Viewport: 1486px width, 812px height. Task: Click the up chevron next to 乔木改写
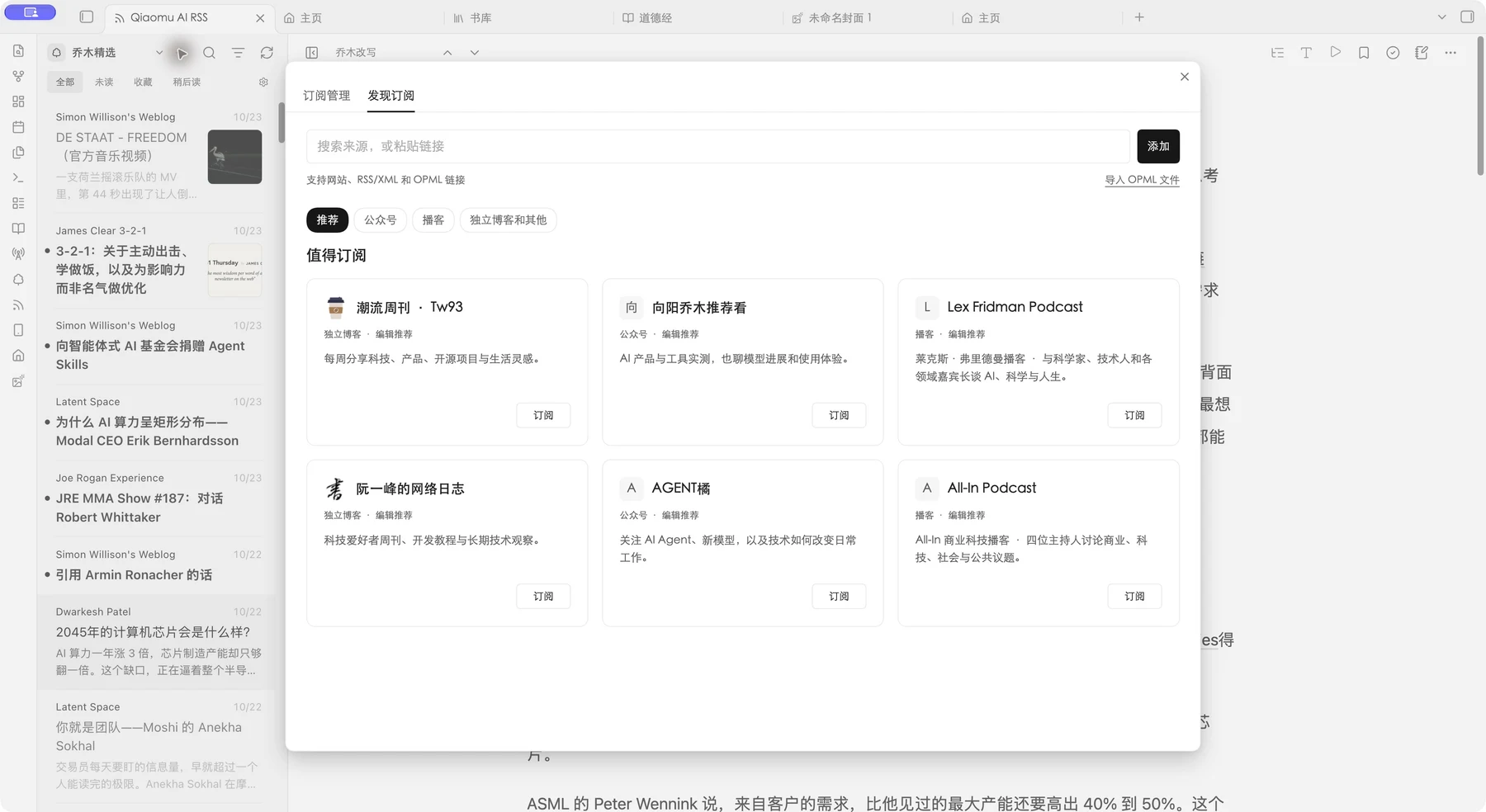tap(447, 53)
